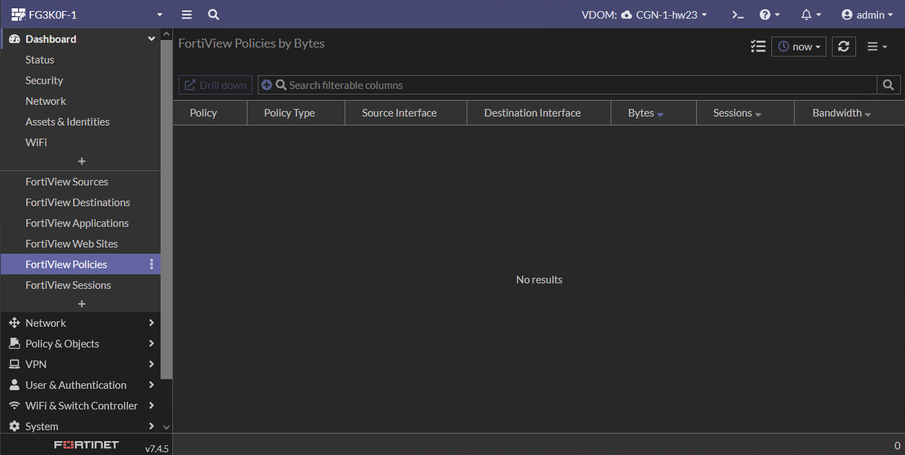The height and width of the screenshot is (455, 905).
Task: Click the search magnifier button at right
Action: point(888,85)
